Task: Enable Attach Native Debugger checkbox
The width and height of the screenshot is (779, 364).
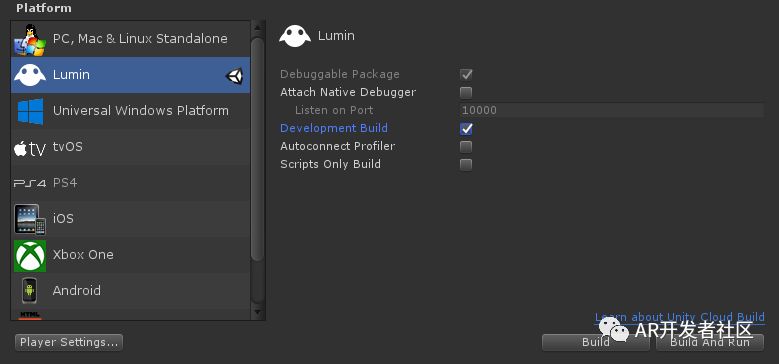Action: [x=466, y=92]
